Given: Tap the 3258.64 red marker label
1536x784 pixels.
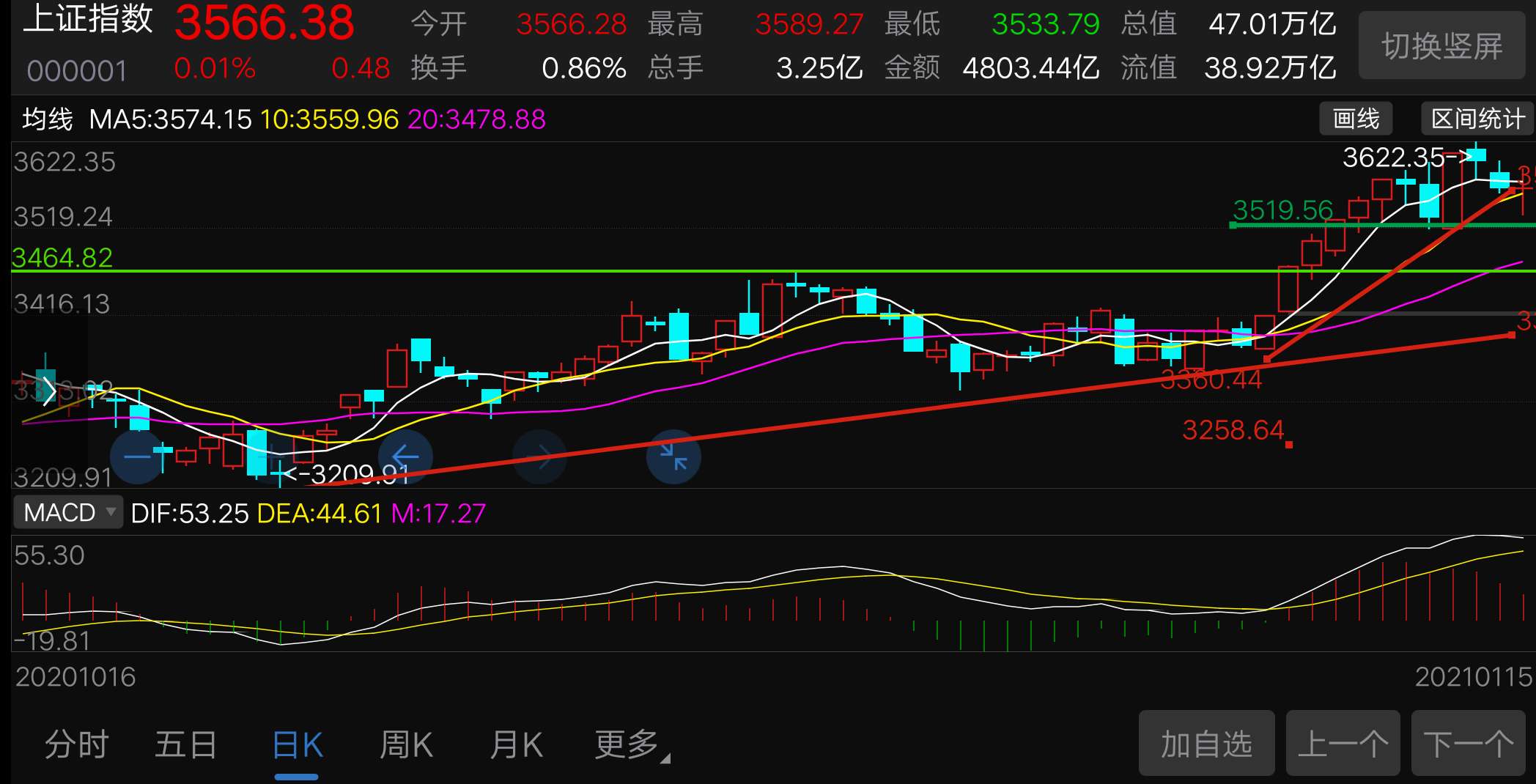Looking at the screenshot, I should pos(1233,430).
